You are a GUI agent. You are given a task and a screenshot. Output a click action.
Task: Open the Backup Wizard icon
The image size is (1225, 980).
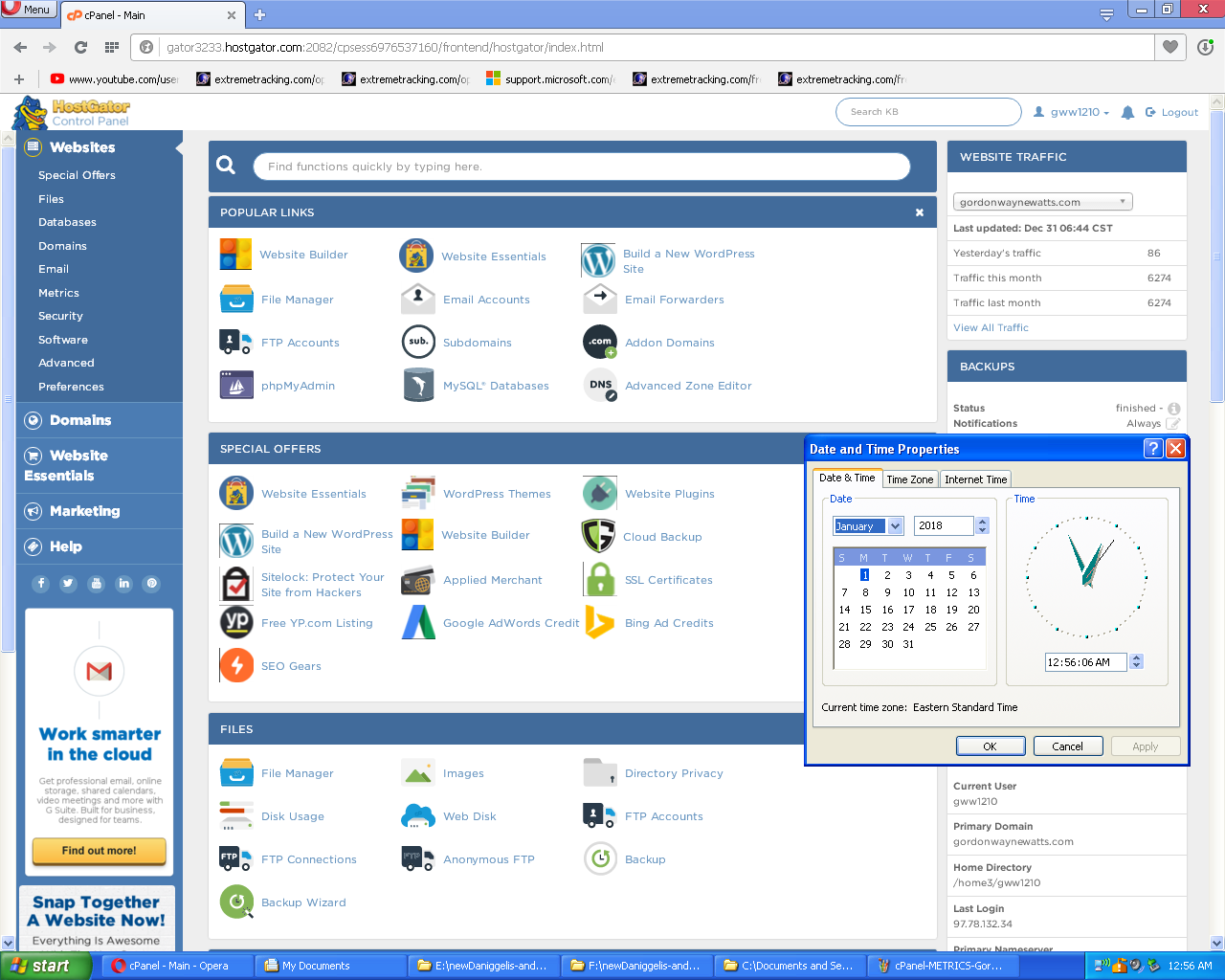236,902
